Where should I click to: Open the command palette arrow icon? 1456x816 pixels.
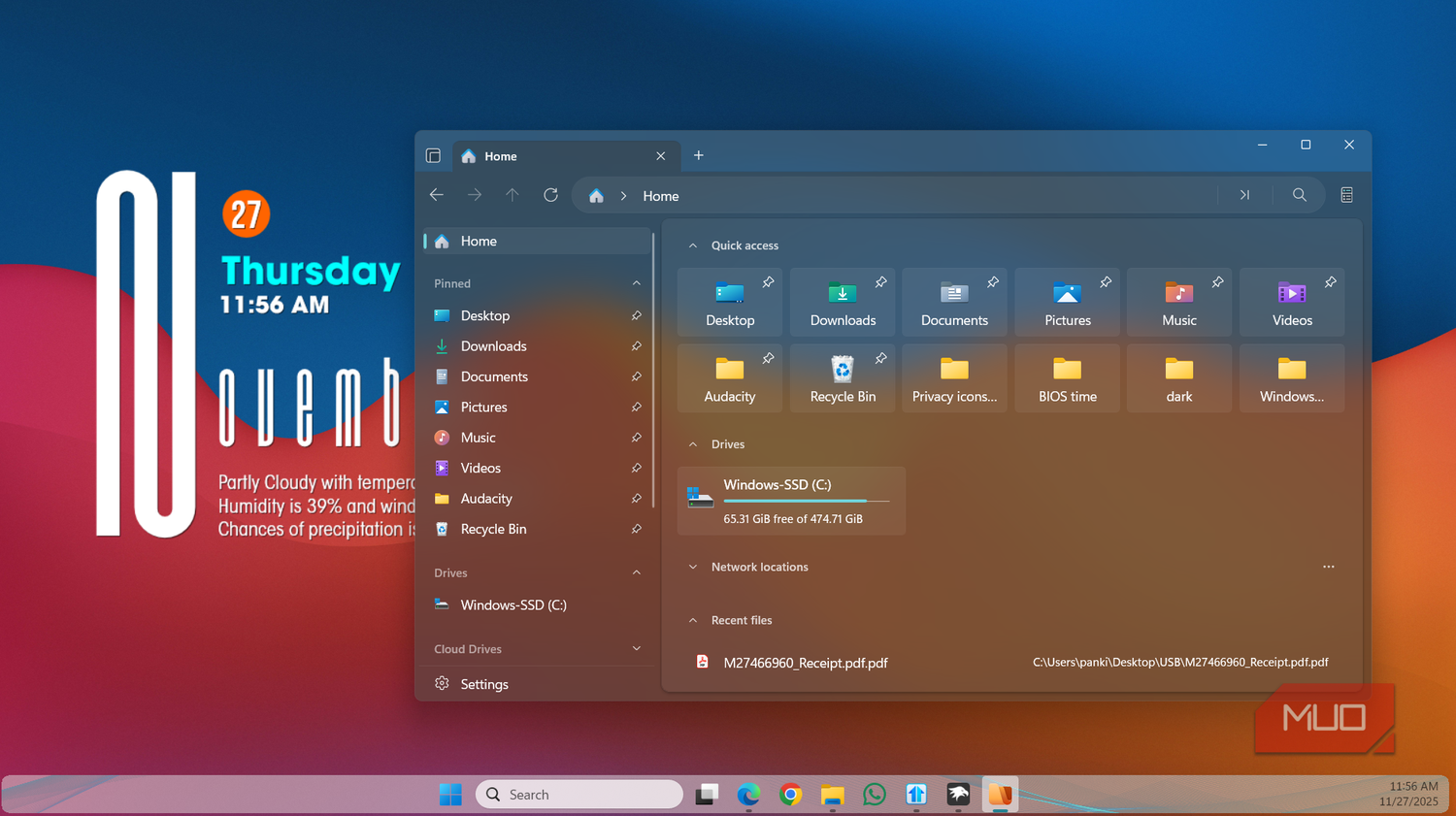click(1244, 195)
